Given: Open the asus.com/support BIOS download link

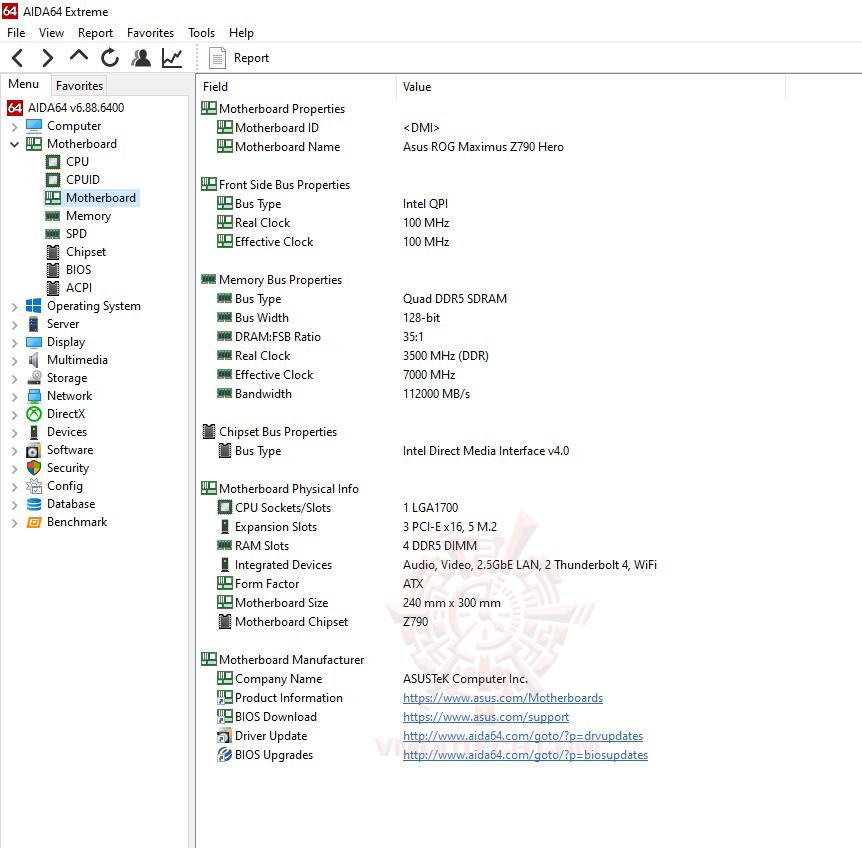Looking at the screenshot, I should [x=485, y=717].
